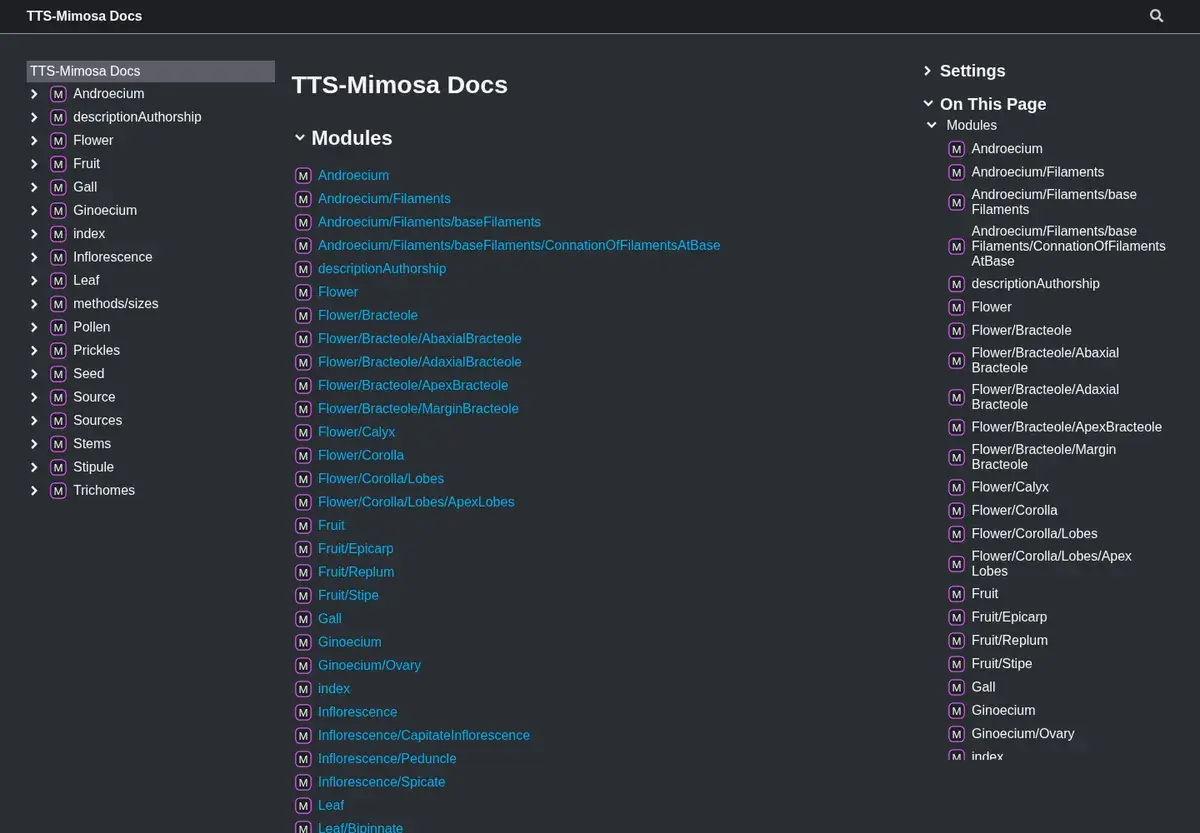Collapse Modules list in On This Page
Viewport: 1200px width, 833px height.
pyautogui.click(x=932, y=125)
